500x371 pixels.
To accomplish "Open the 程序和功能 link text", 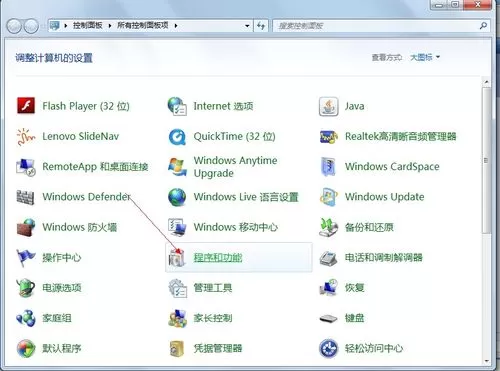I will click(x=218, y=258).
